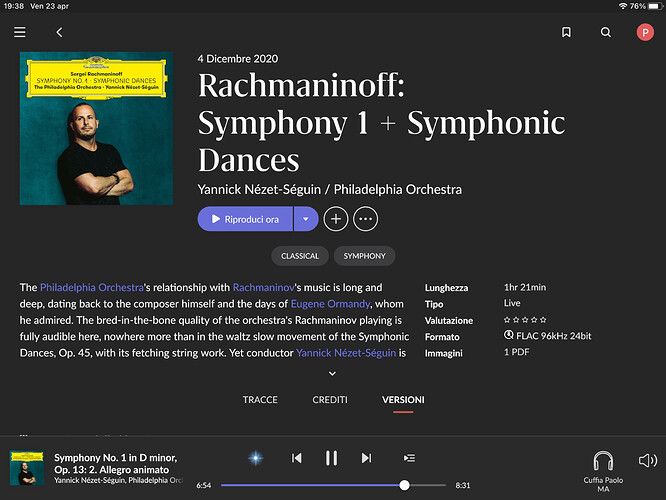Click the now-playing thumbnail in footer
This screenshot has width=666, height=500.
pos(27,468)
